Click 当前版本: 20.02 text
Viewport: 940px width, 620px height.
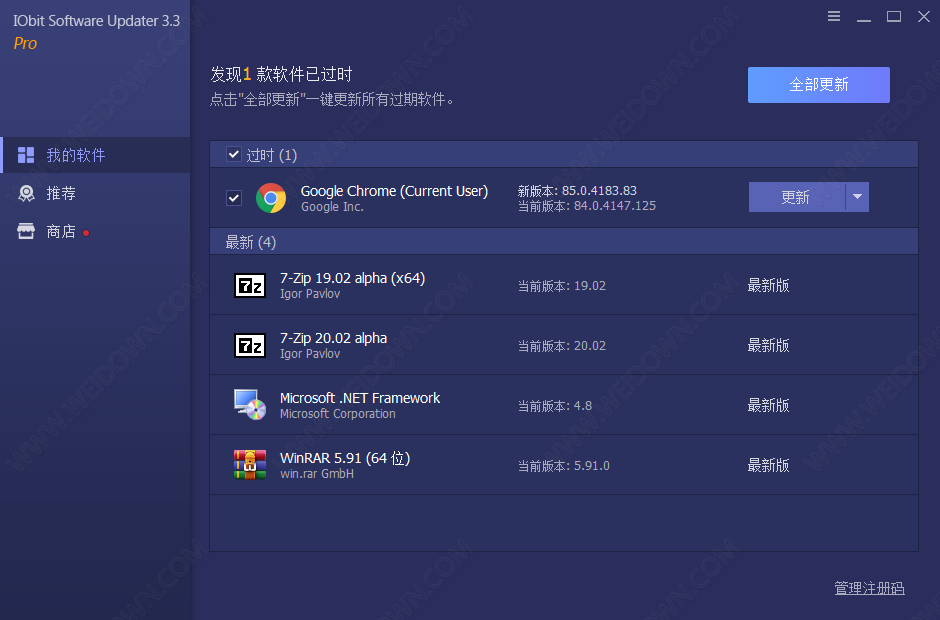pyautogui.click(x=562, y=346)
